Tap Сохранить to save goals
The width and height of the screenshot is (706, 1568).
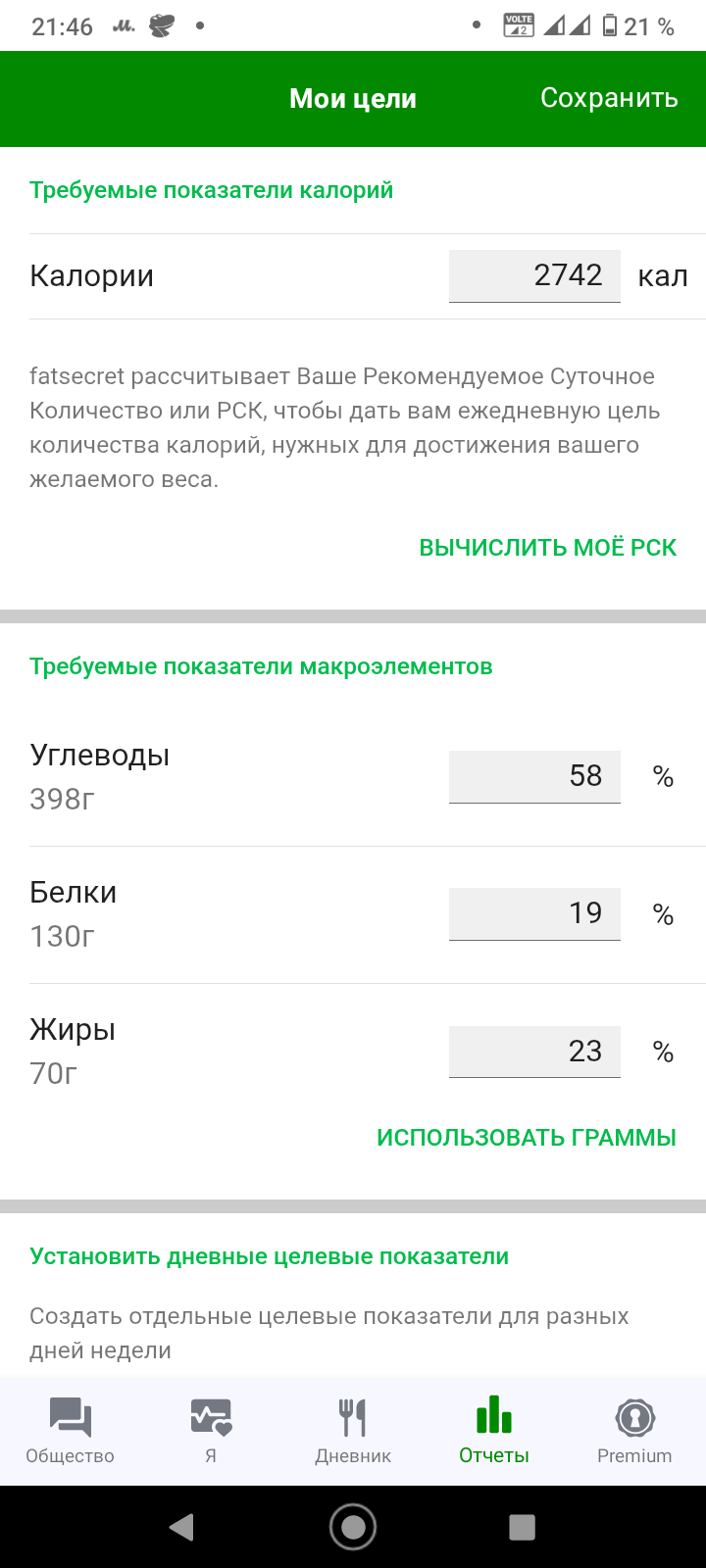609,98
